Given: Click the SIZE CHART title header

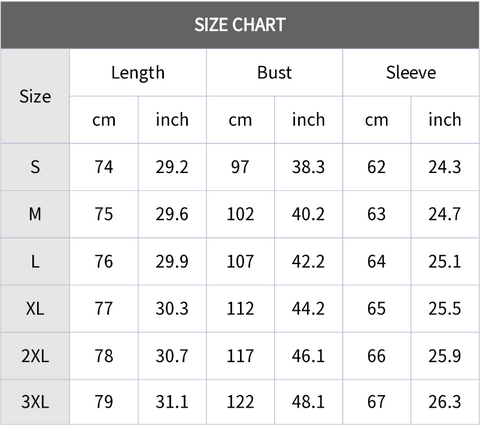Looking at the screenshot, I should 240,25.
